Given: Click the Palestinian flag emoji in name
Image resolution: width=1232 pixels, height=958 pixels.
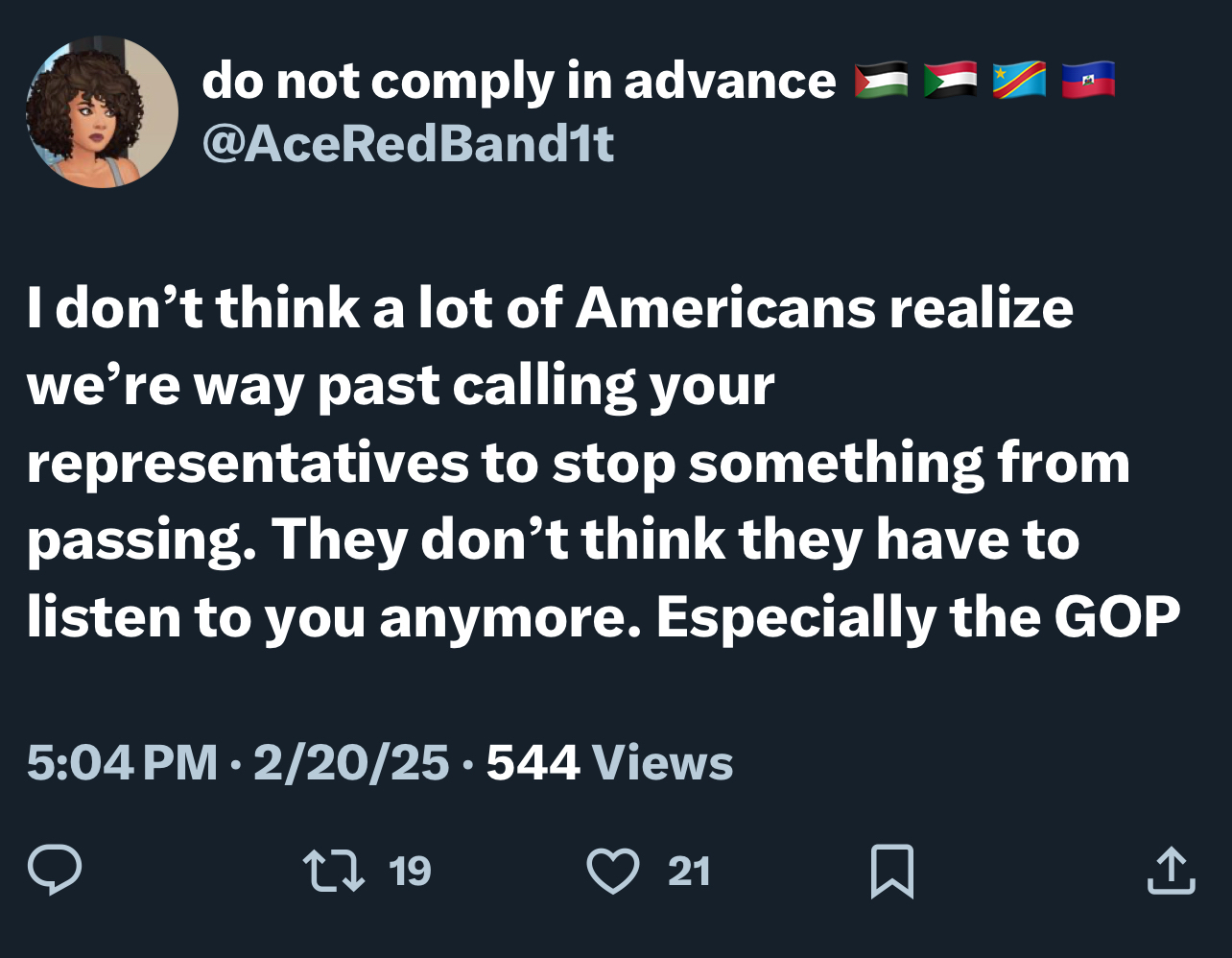Looking at the screenshot, I should [881, 81].
